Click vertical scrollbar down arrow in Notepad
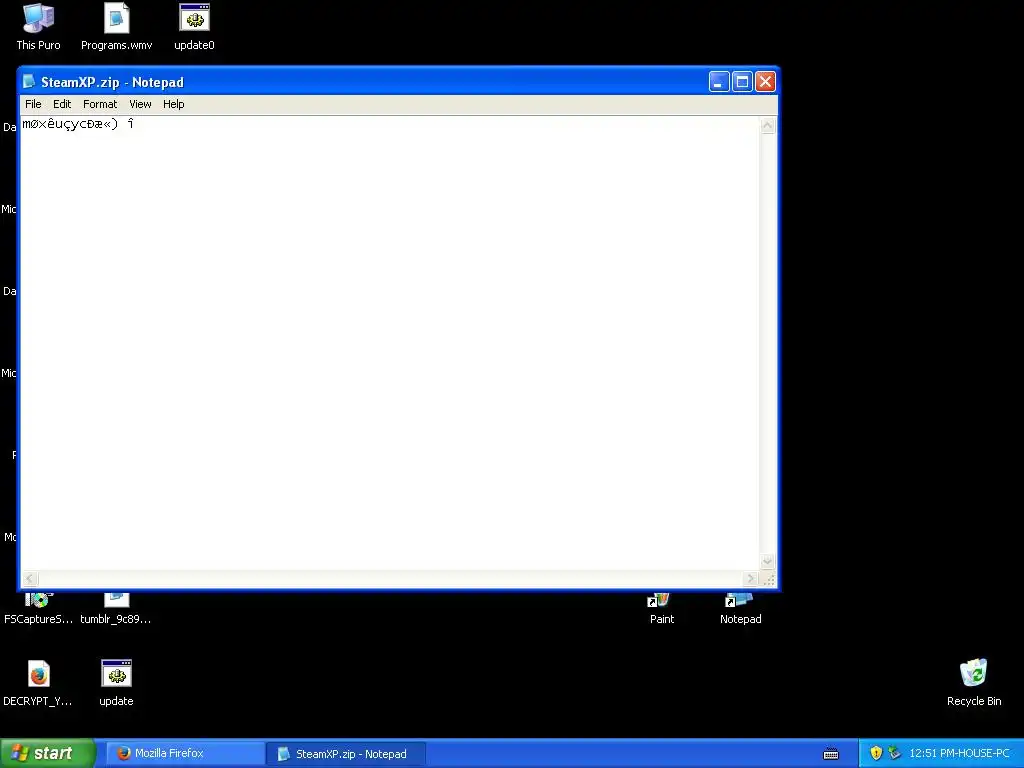1024x768 pixels. (767, 562)
